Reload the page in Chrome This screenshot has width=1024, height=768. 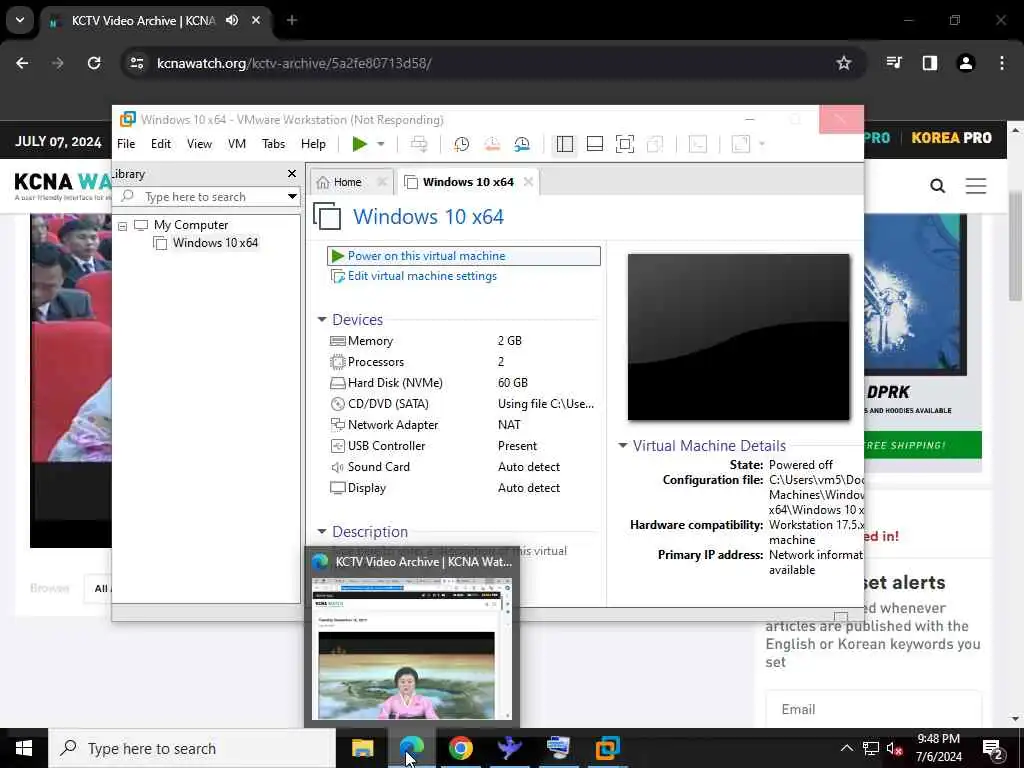click(x=94, y=63)
